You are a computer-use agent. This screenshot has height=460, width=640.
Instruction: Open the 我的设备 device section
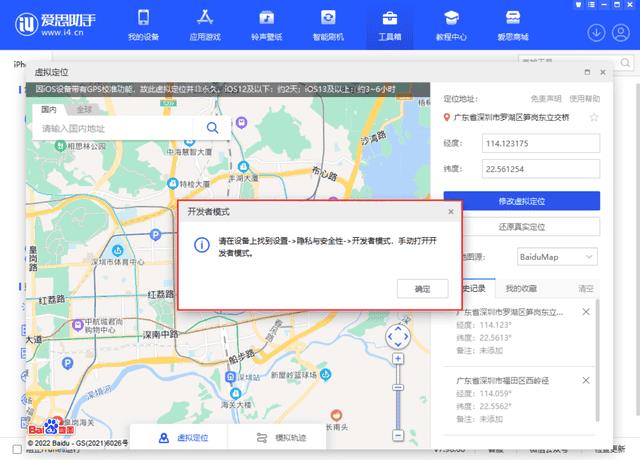(143, 25)
